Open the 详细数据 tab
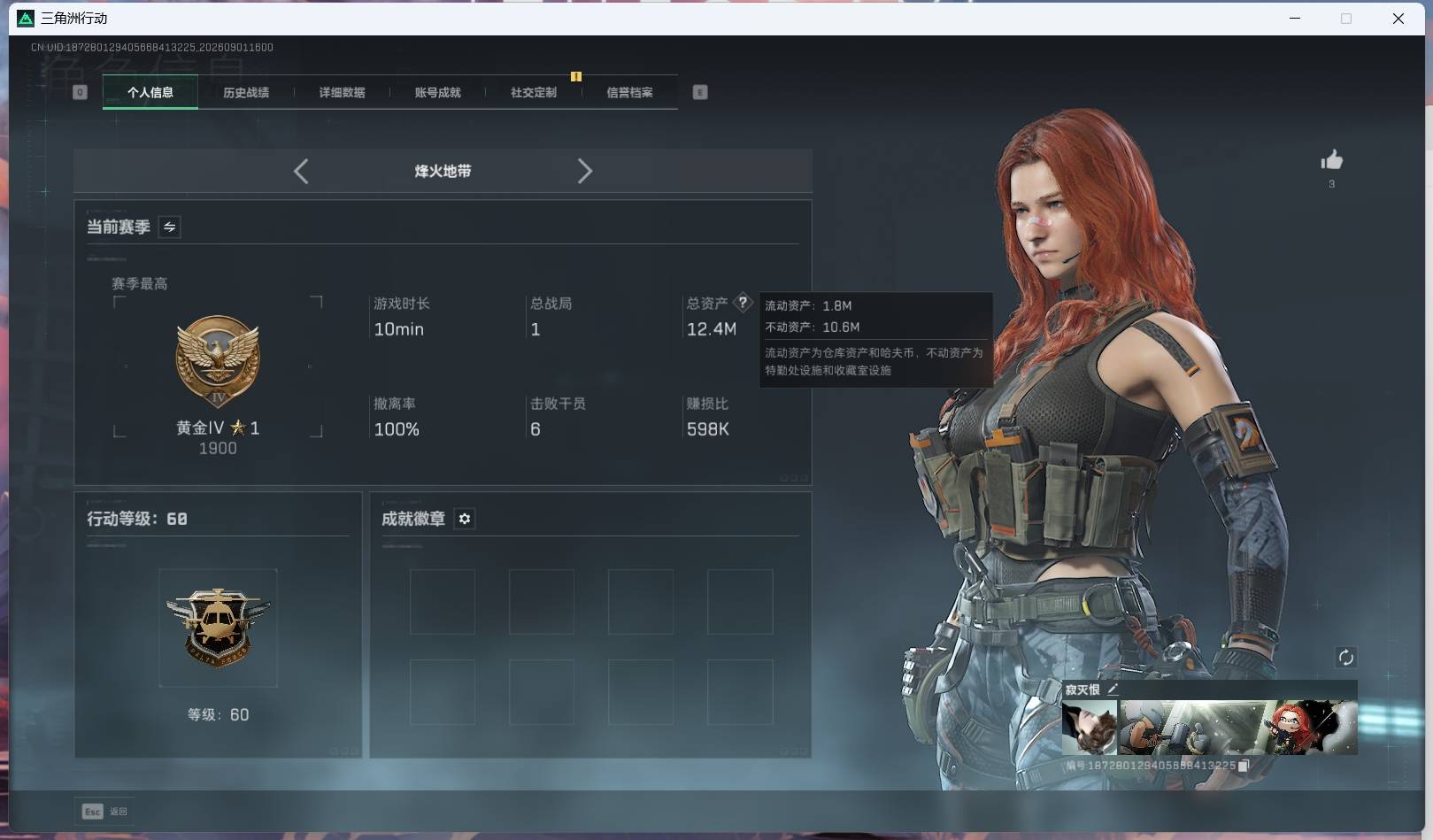 pos(342,92)
